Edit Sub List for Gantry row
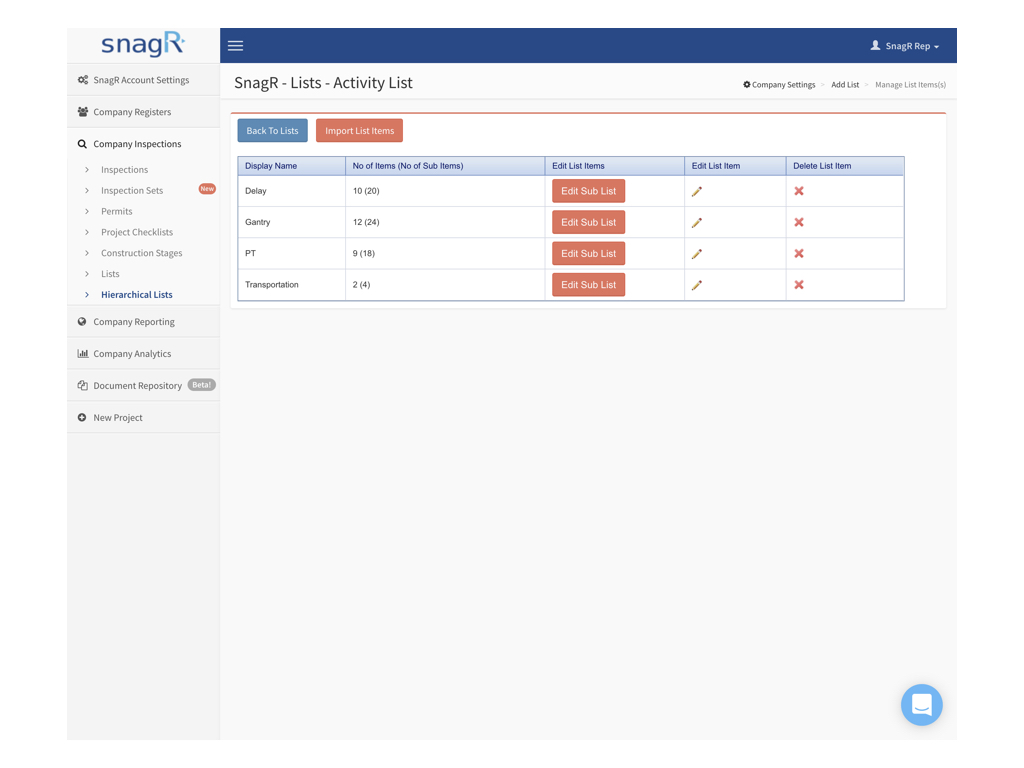Image resolution: width=1024 pixels, height=768 pixels. [588, 223]
